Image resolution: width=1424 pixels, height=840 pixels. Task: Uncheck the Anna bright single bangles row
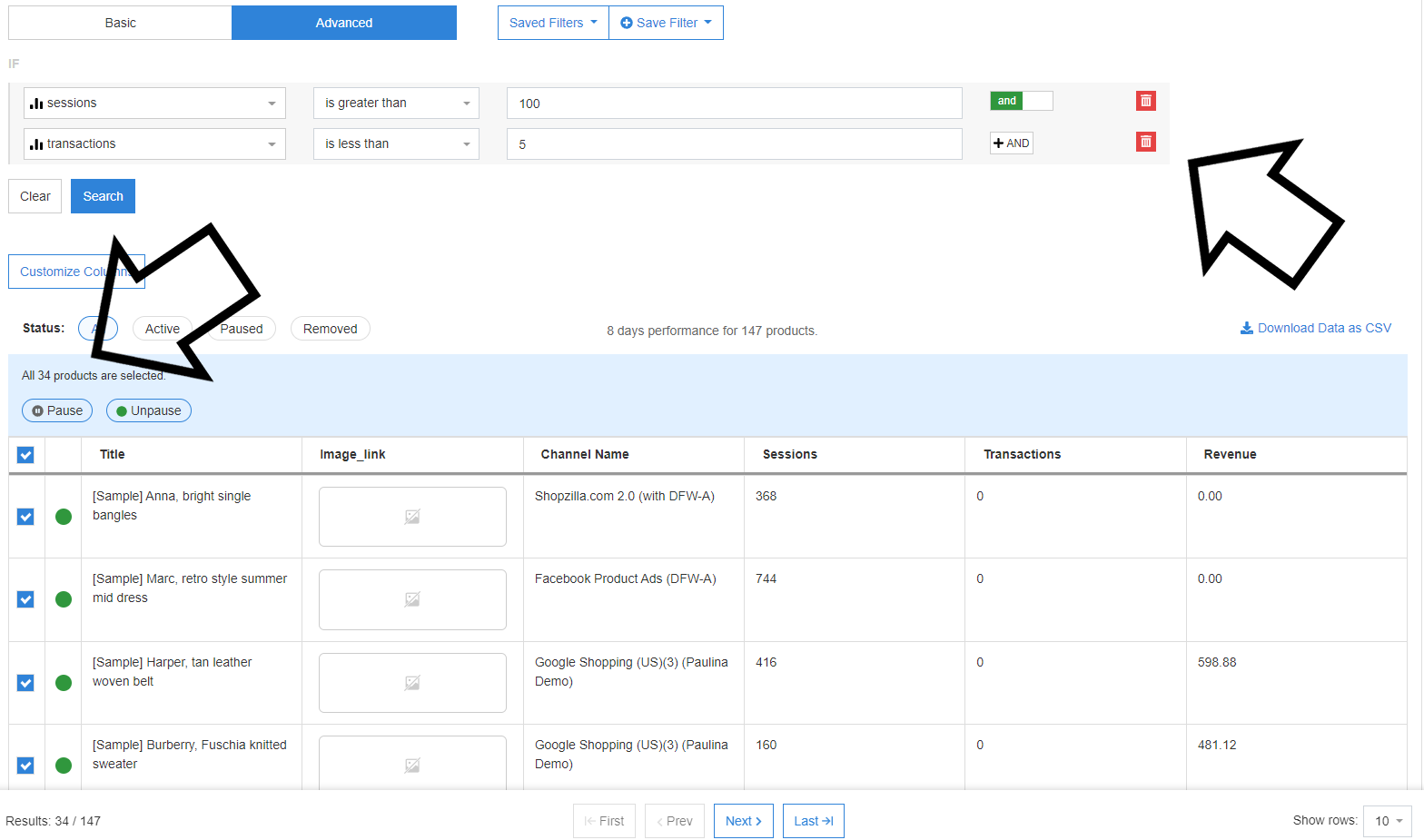pyautogui.click(x=25, y=517)
